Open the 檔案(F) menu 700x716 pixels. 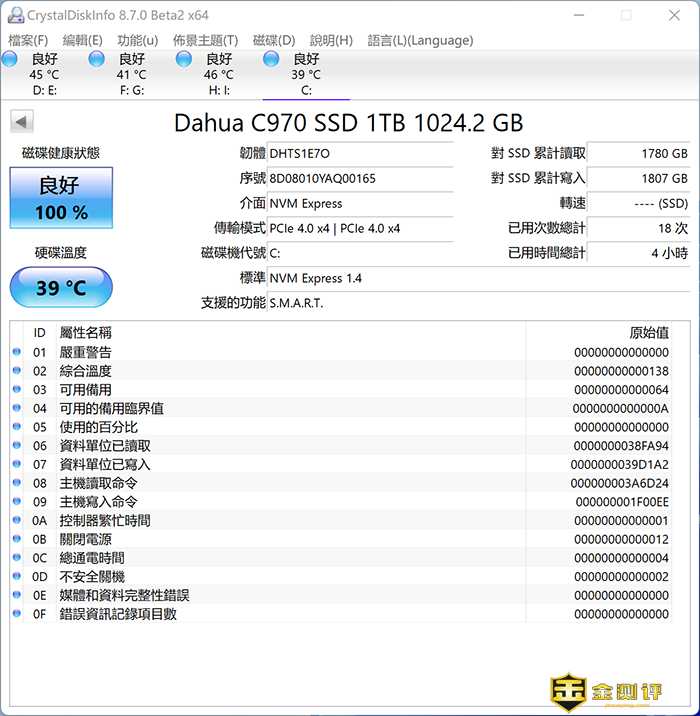pos(28,40)
